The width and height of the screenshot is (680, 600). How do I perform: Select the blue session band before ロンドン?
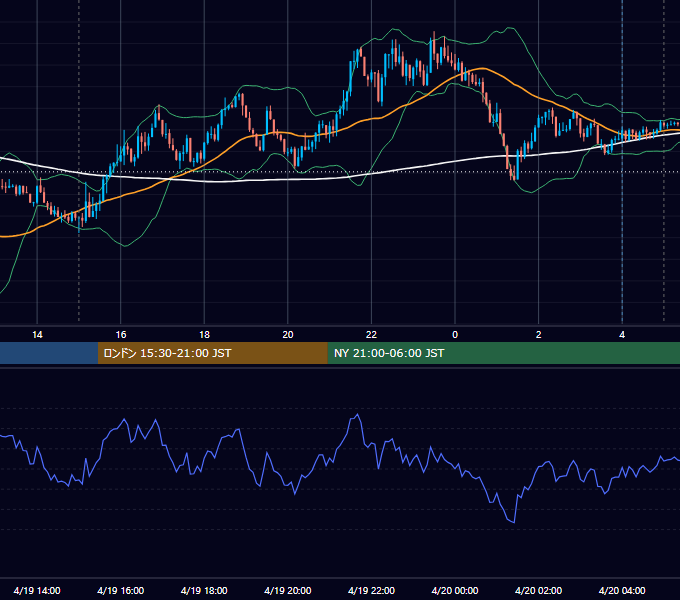49,353
